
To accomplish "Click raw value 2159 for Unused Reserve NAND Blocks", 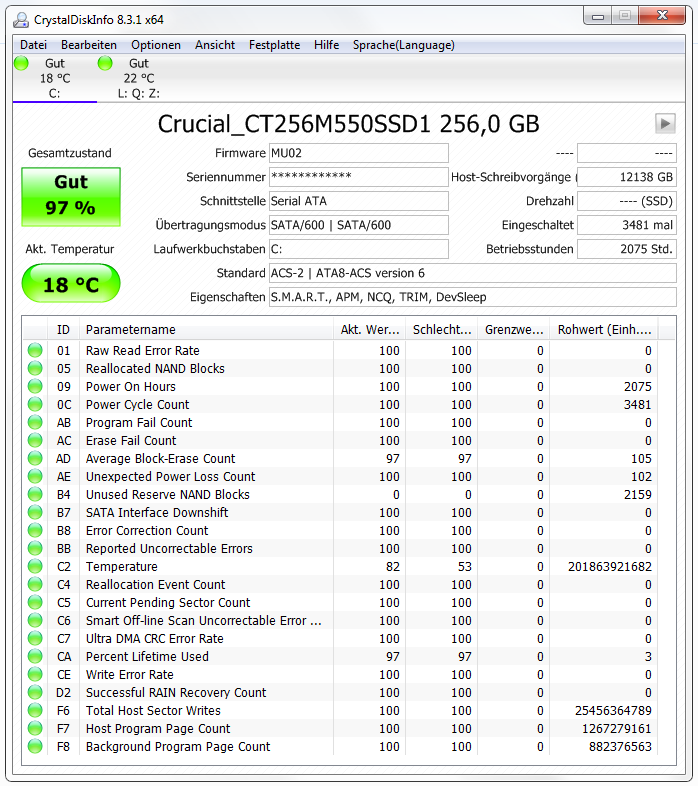I will coord(637,494).
